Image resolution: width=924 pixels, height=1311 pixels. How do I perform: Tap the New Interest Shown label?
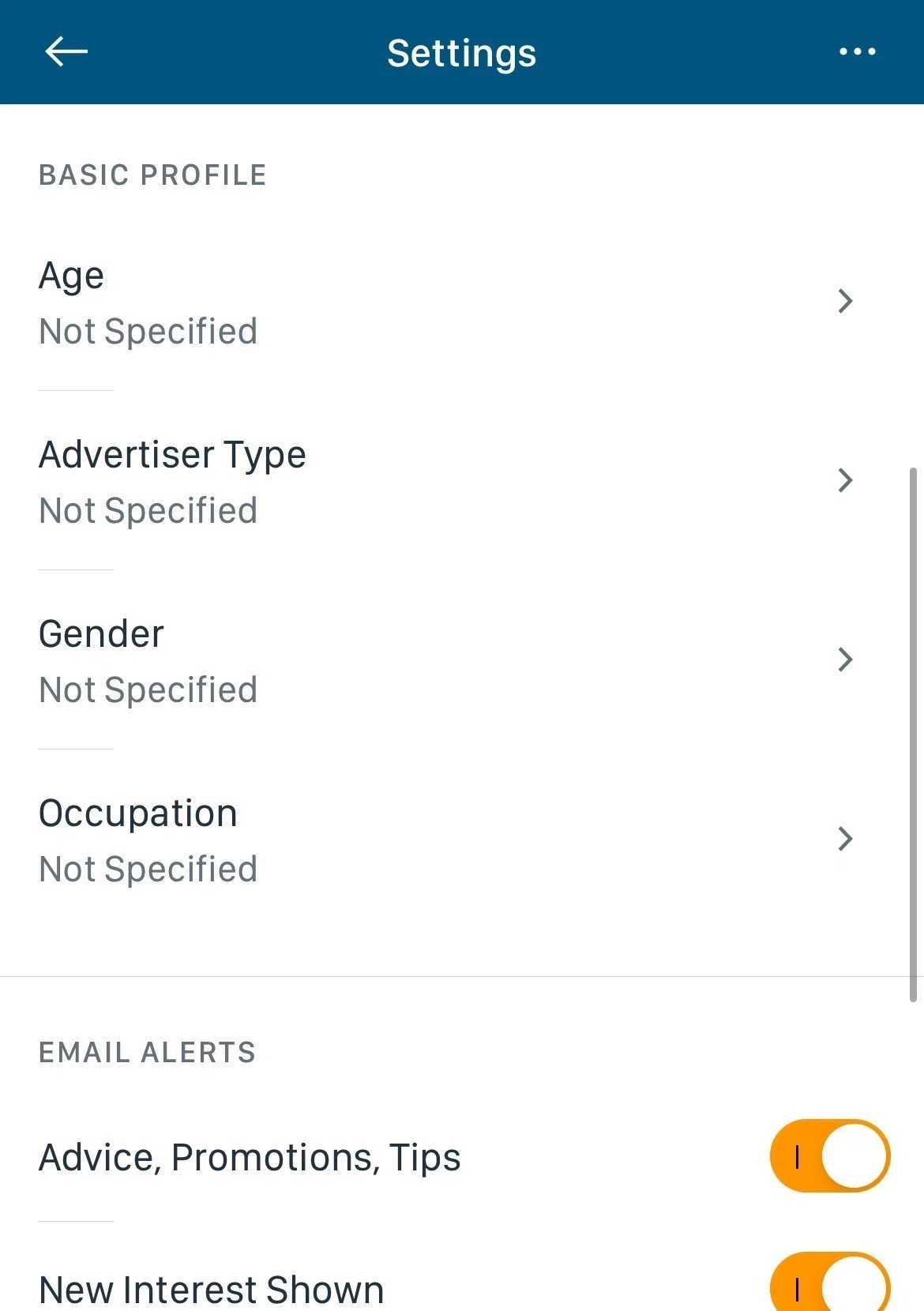pos(211,1290)
